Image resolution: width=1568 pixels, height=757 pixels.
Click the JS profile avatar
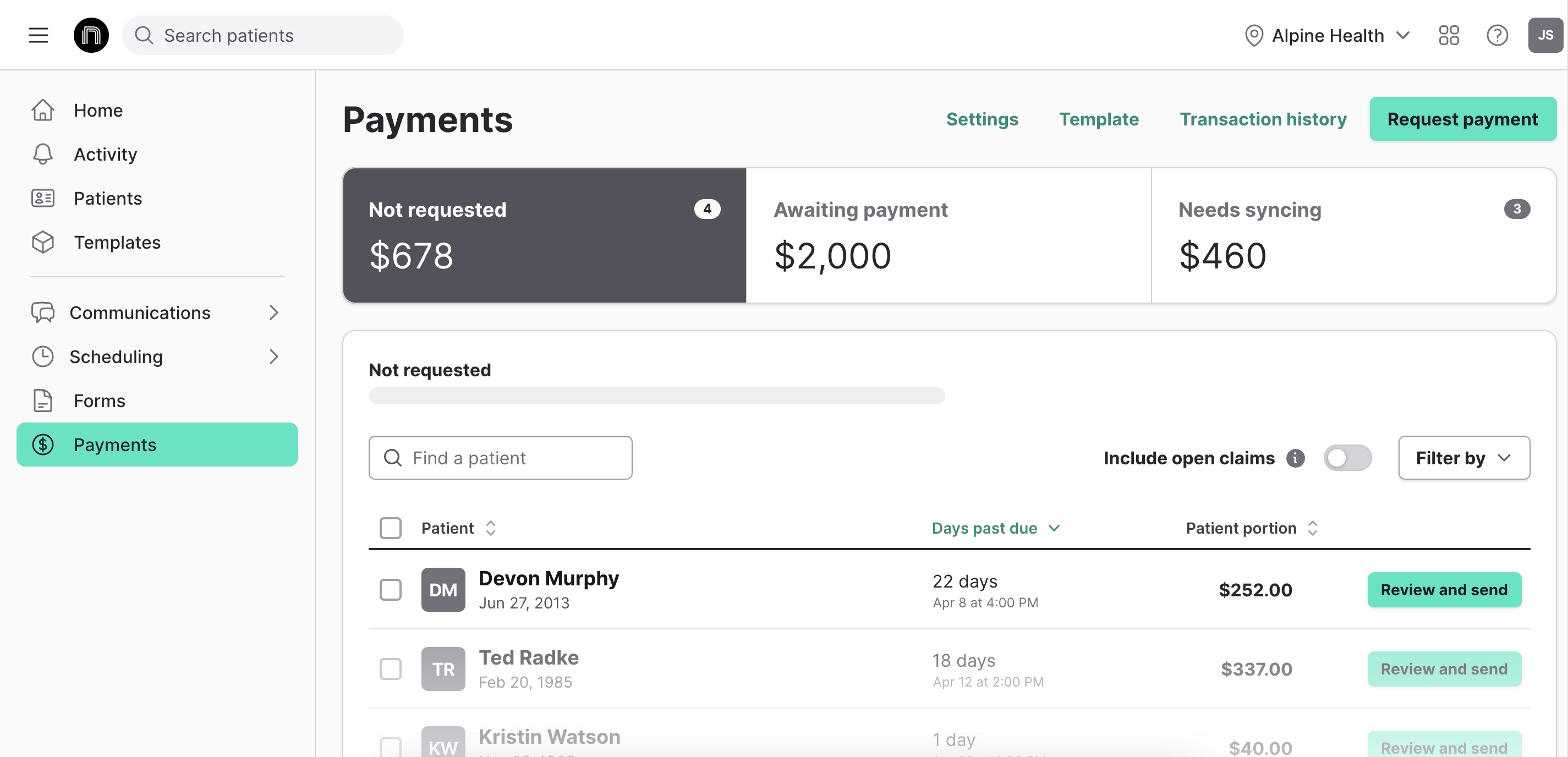click(x=1545, y=35)
